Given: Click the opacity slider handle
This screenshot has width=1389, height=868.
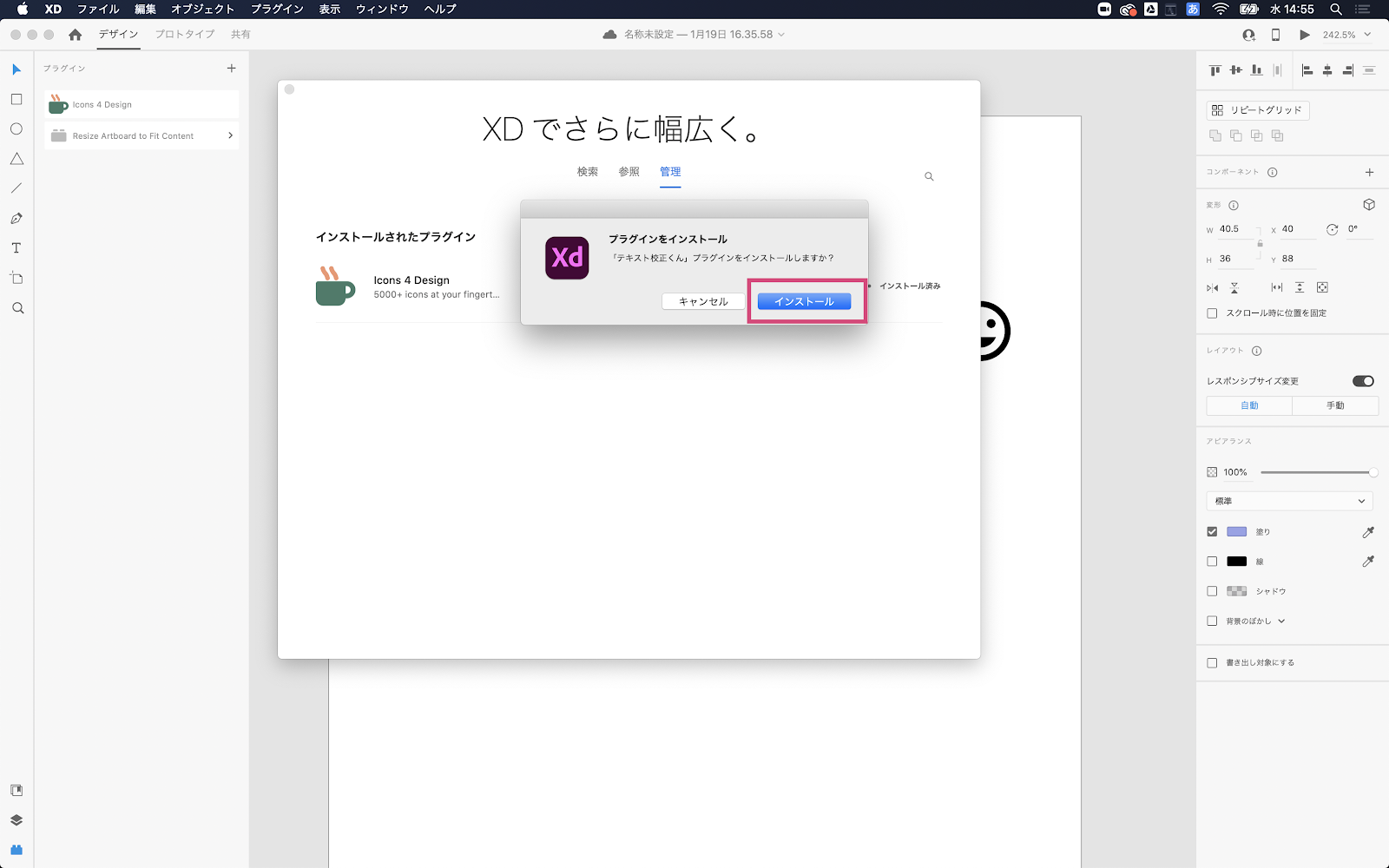Looking at the screenshot, I should 1373,472.
